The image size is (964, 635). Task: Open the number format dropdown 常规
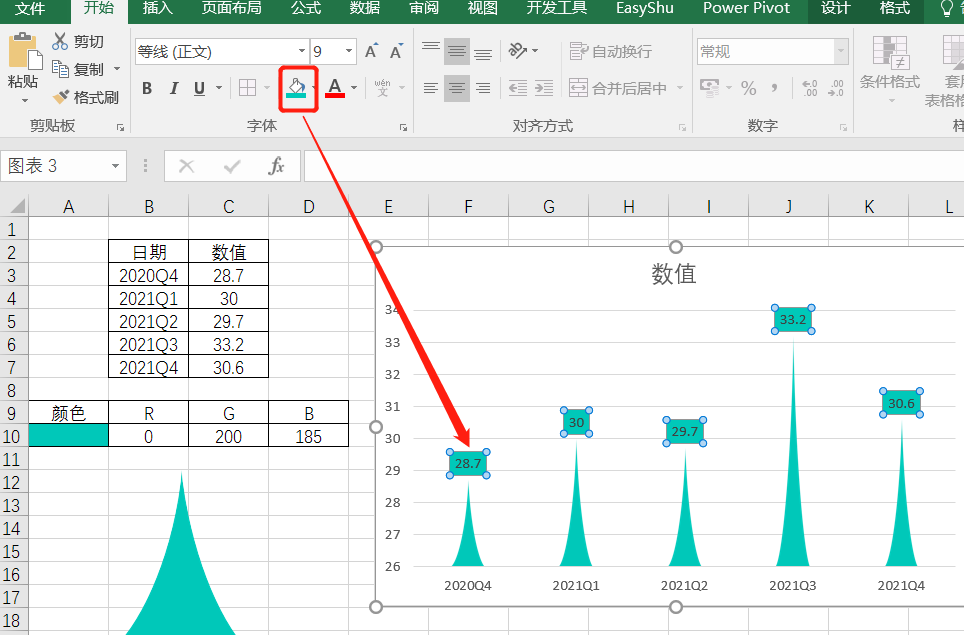pyautogui.click(x=841, y=51)
